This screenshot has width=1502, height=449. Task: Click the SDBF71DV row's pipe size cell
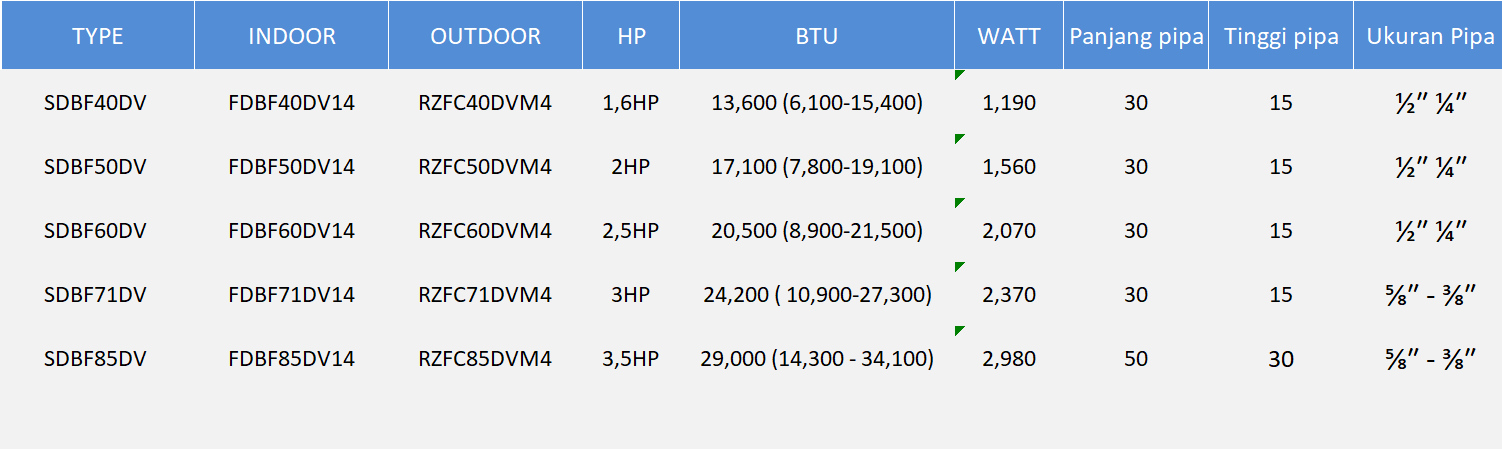1429,295
